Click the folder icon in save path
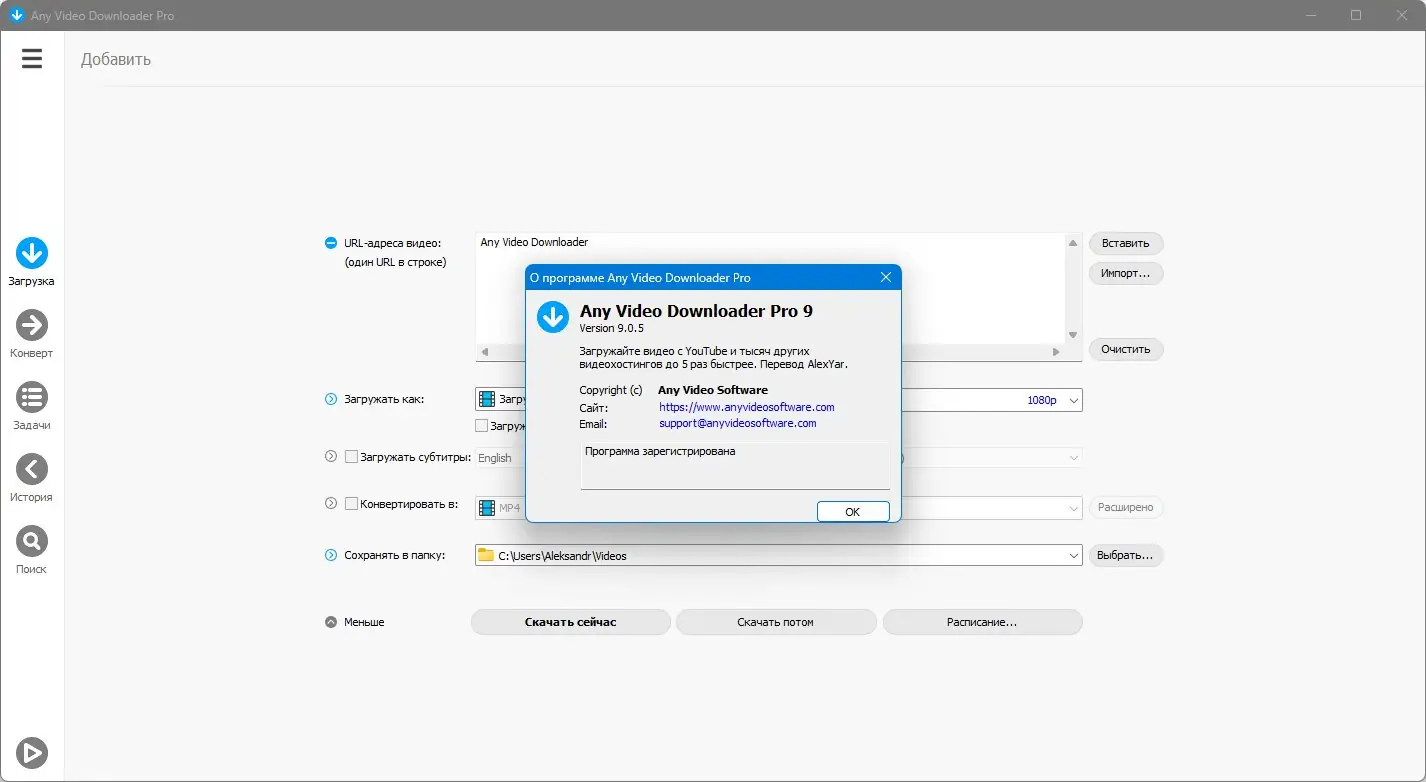This screenshot has width=1426, height=782. (486, 555)
